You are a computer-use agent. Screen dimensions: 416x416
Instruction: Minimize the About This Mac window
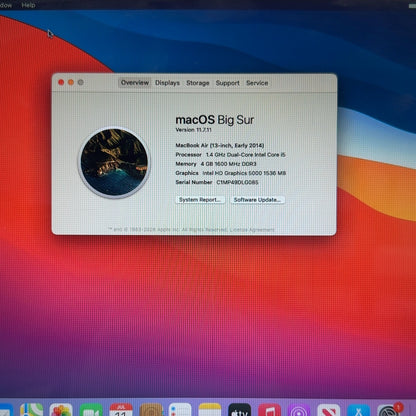71,82
